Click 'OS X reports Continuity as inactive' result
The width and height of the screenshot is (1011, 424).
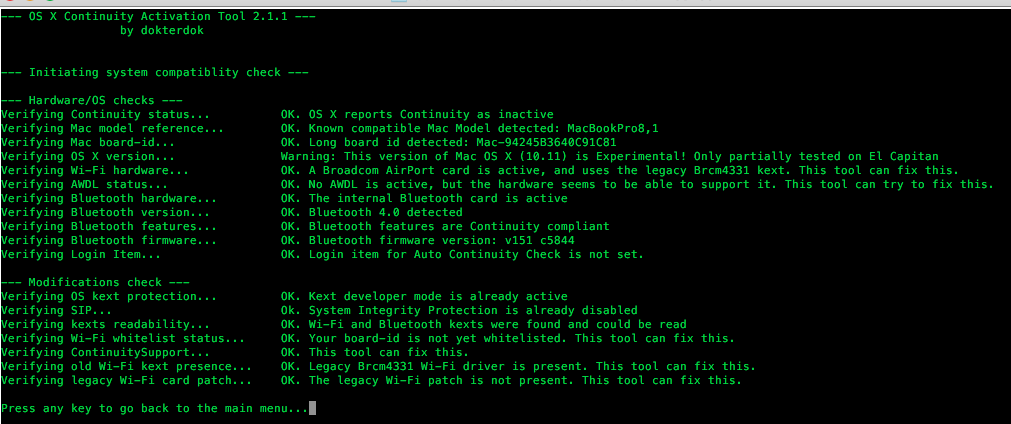pos(417,114)
